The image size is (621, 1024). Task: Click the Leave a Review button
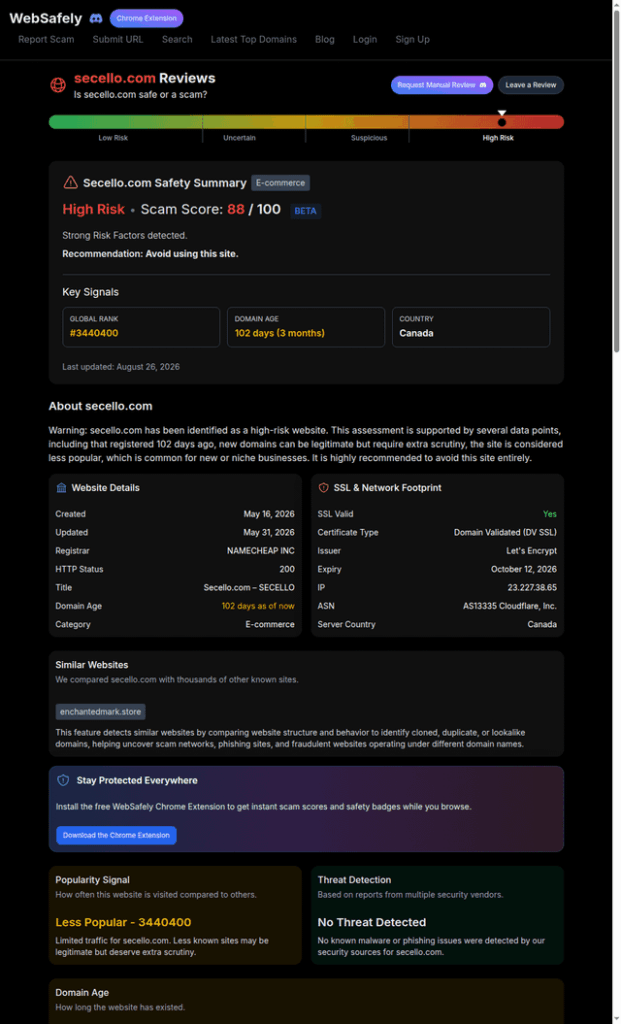pyautogui.click(x=531, y=85)
